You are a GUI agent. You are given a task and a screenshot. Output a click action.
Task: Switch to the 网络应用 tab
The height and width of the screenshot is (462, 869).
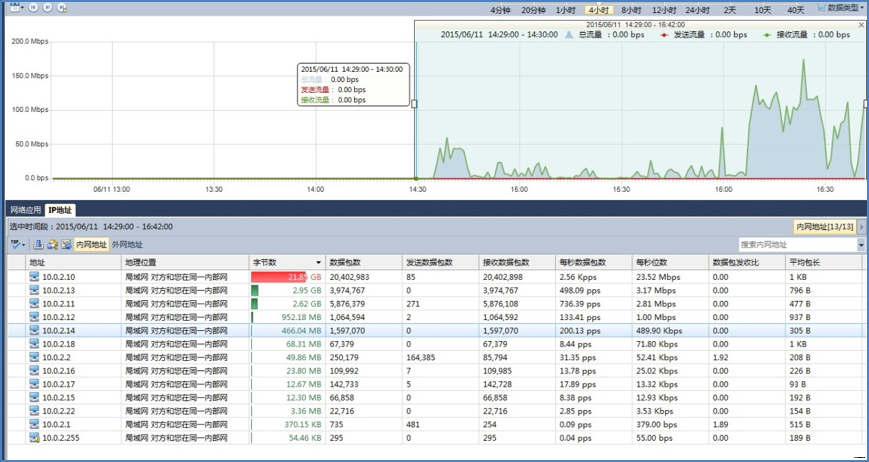click(25, 210)
